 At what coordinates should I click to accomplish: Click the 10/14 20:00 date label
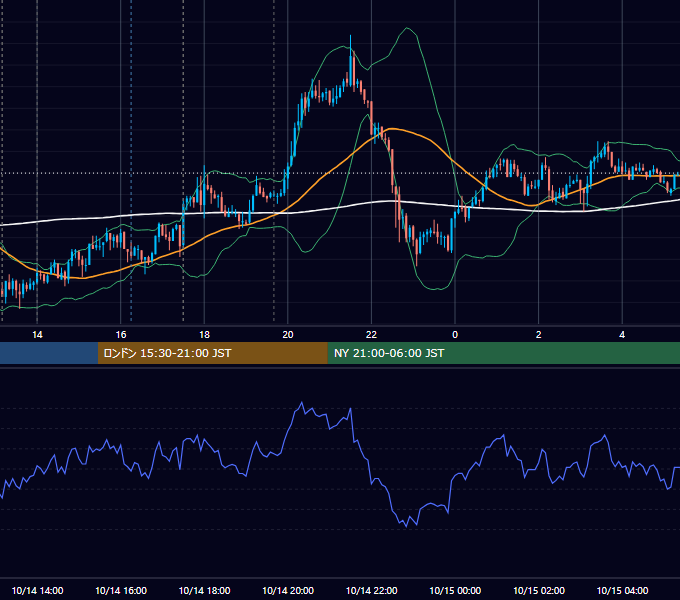tap(288, 590)
